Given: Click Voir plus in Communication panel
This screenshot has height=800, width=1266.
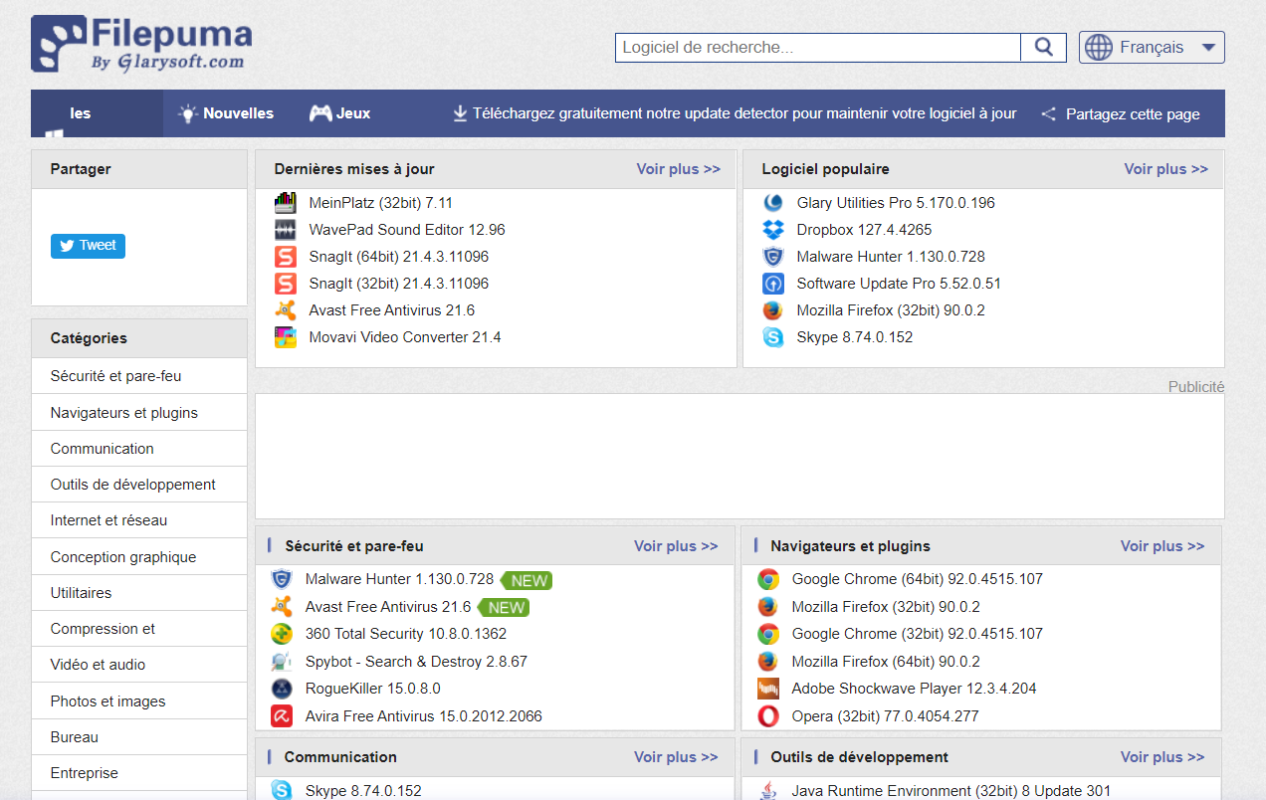Looking at the screenshot, I should 676,757.
